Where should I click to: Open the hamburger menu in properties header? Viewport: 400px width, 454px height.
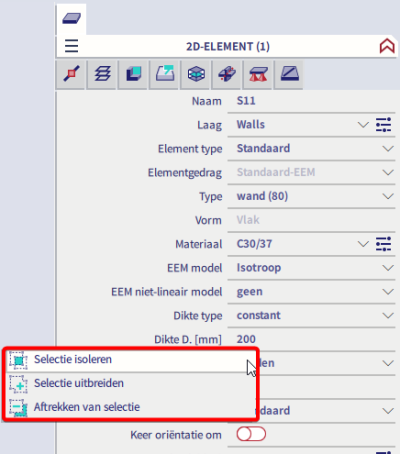tap(71, 46)
